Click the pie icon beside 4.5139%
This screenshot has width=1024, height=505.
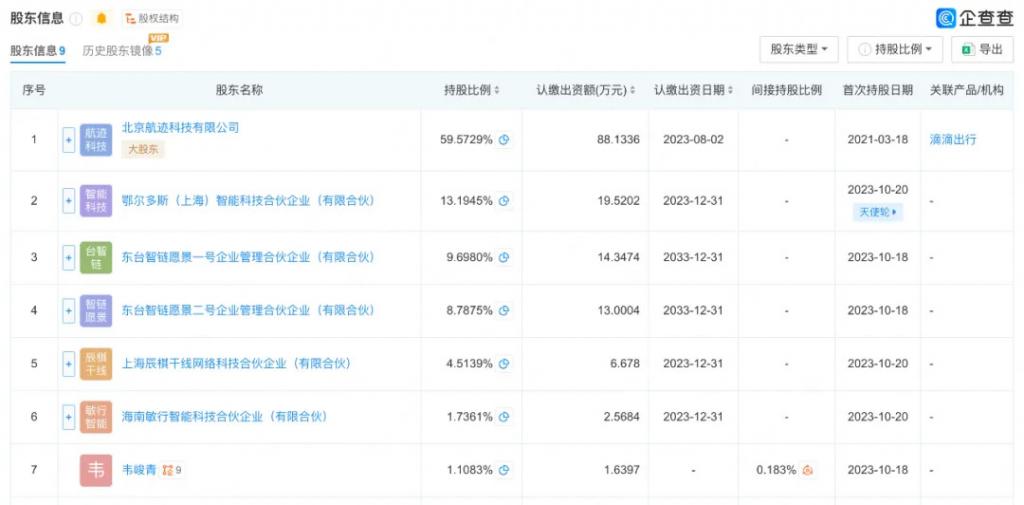point(505,364)
